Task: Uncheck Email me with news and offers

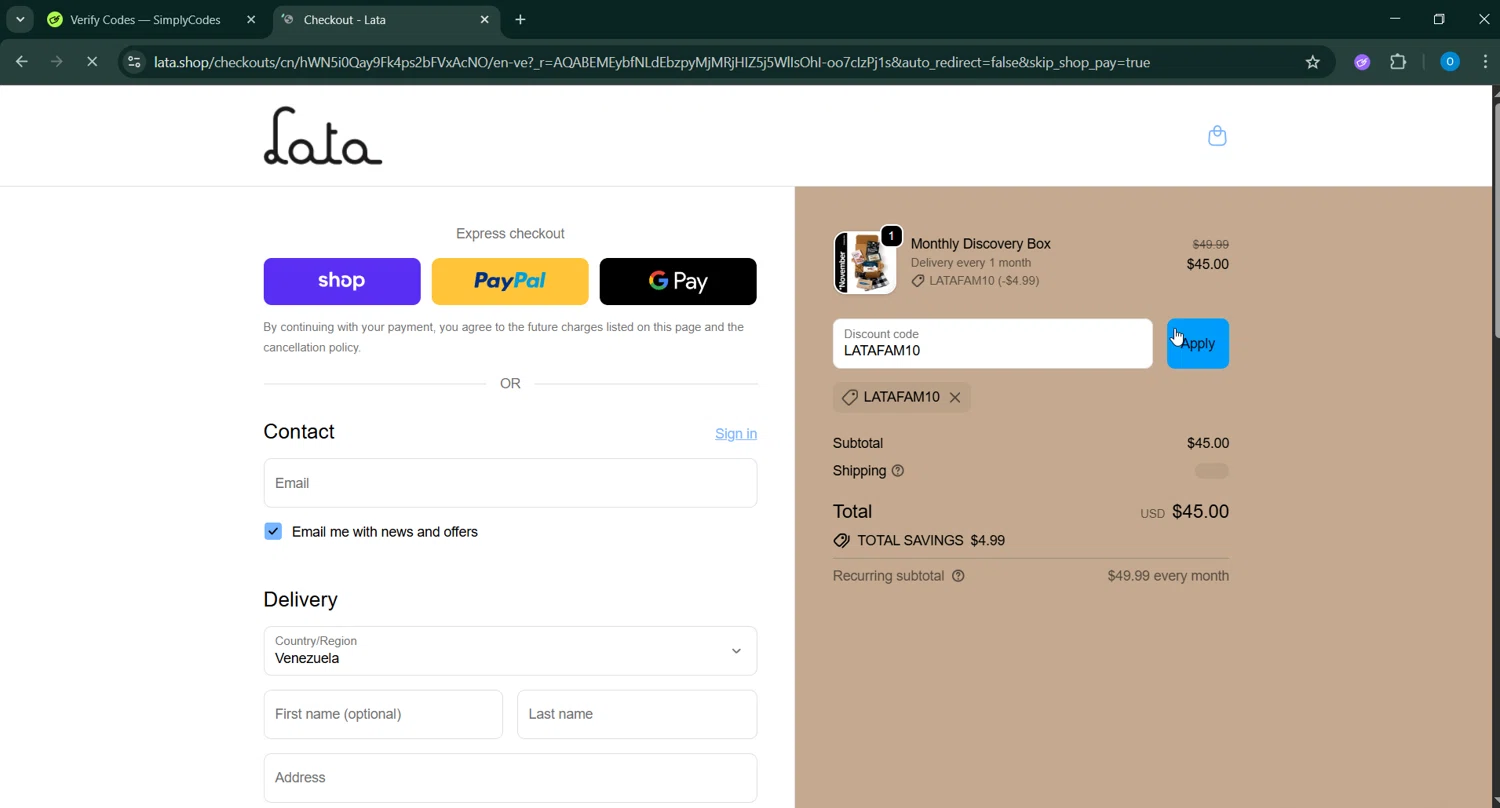Action: point(273,532)
